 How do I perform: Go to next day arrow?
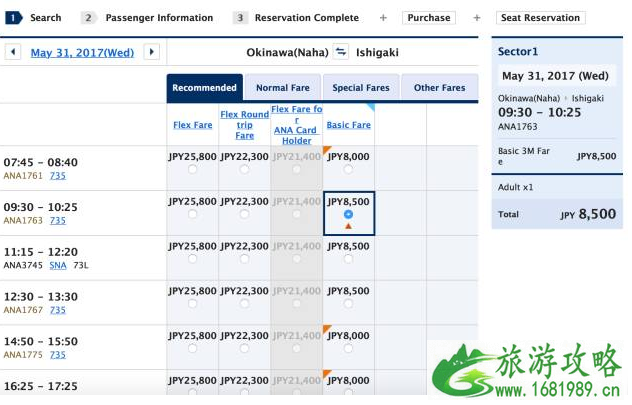[x=152, y=52]
